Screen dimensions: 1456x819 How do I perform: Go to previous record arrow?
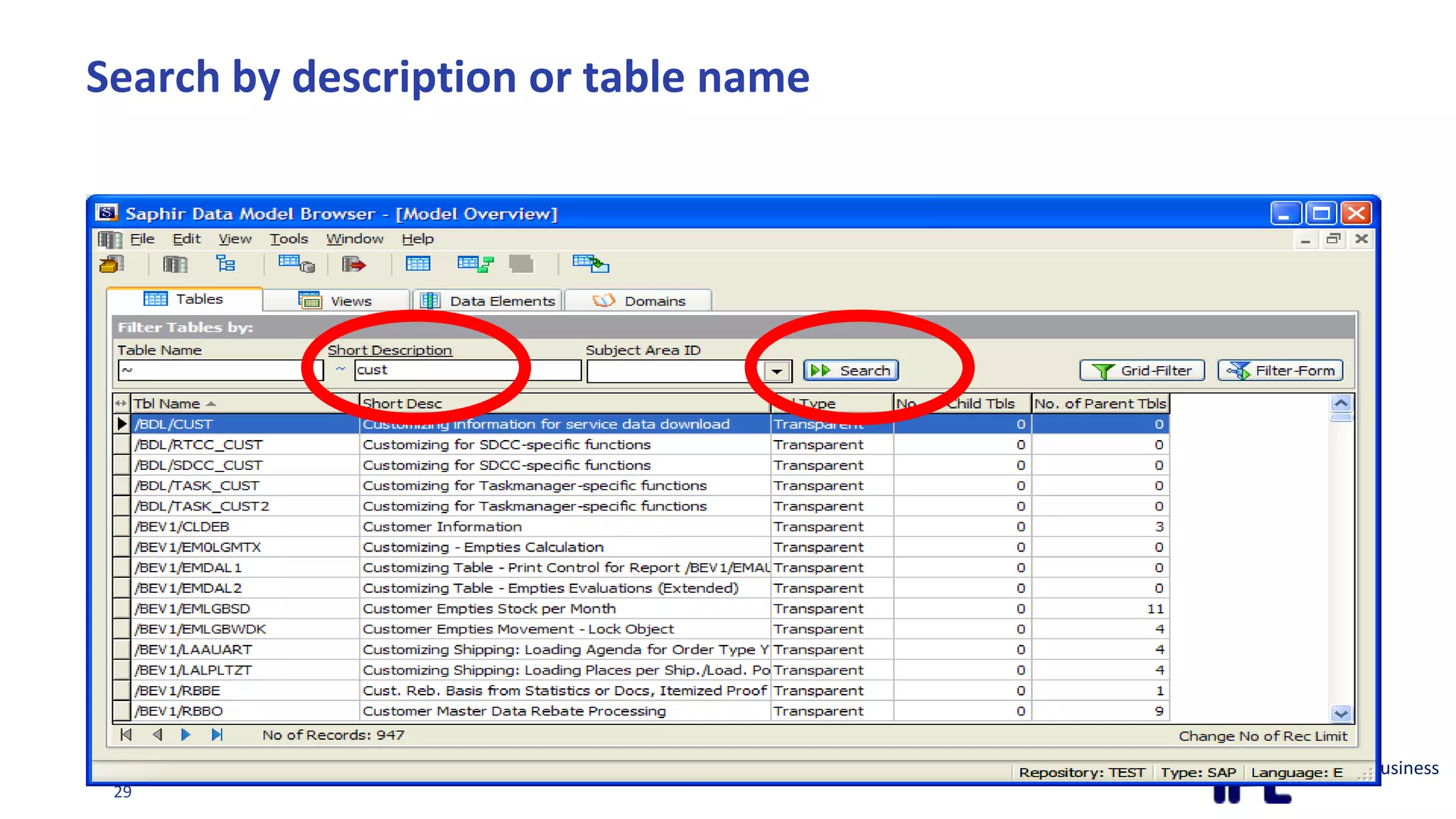click(x=158, y=734)
